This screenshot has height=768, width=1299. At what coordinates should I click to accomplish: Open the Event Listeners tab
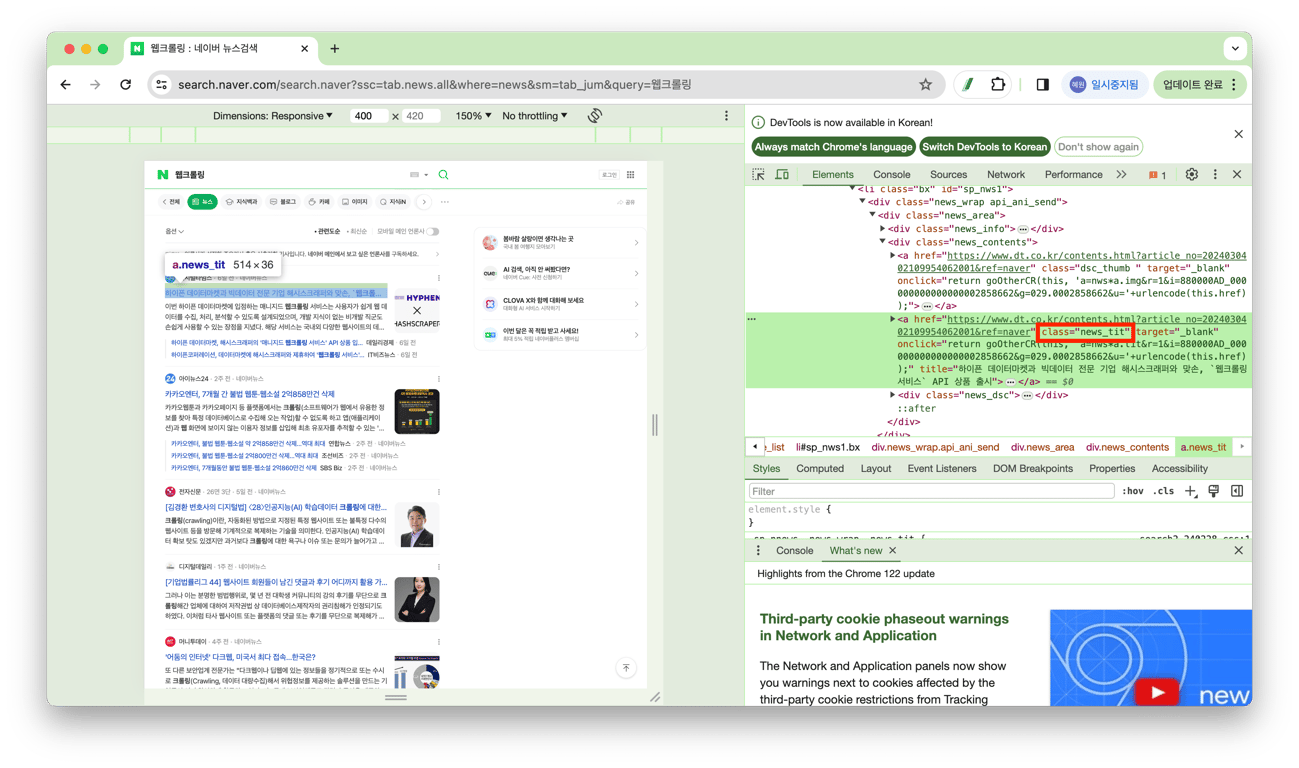tap(941, 469)
